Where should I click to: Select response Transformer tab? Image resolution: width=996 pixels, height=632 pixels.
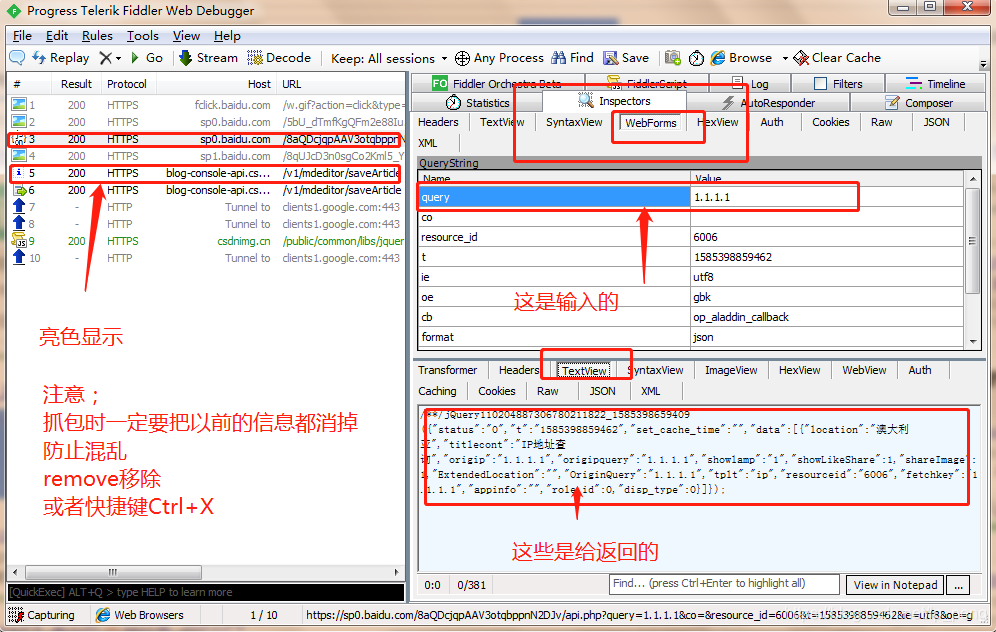point(447,370)
